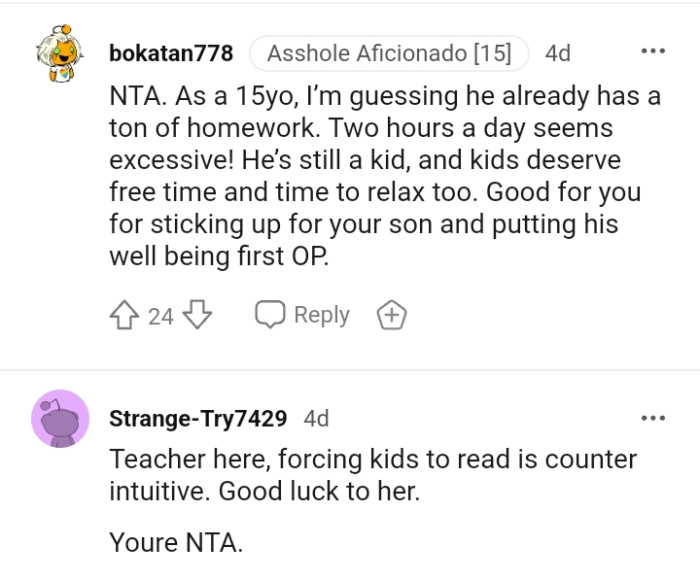Click the vote count number 24
Viewport: 700px width, 580px height.
[x=161, y=317]
